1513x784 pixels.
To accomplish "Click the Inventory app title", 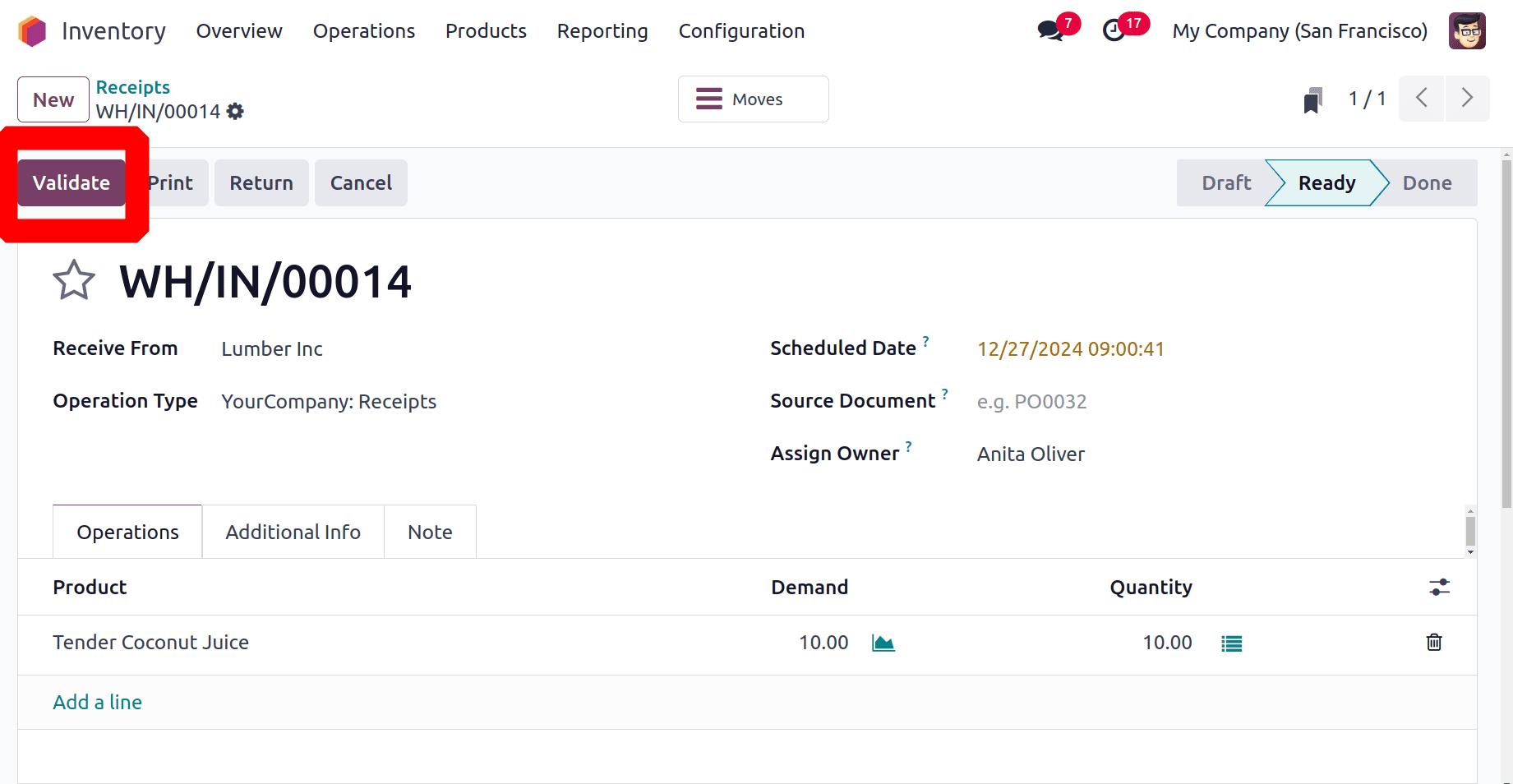I will point(113,31).
